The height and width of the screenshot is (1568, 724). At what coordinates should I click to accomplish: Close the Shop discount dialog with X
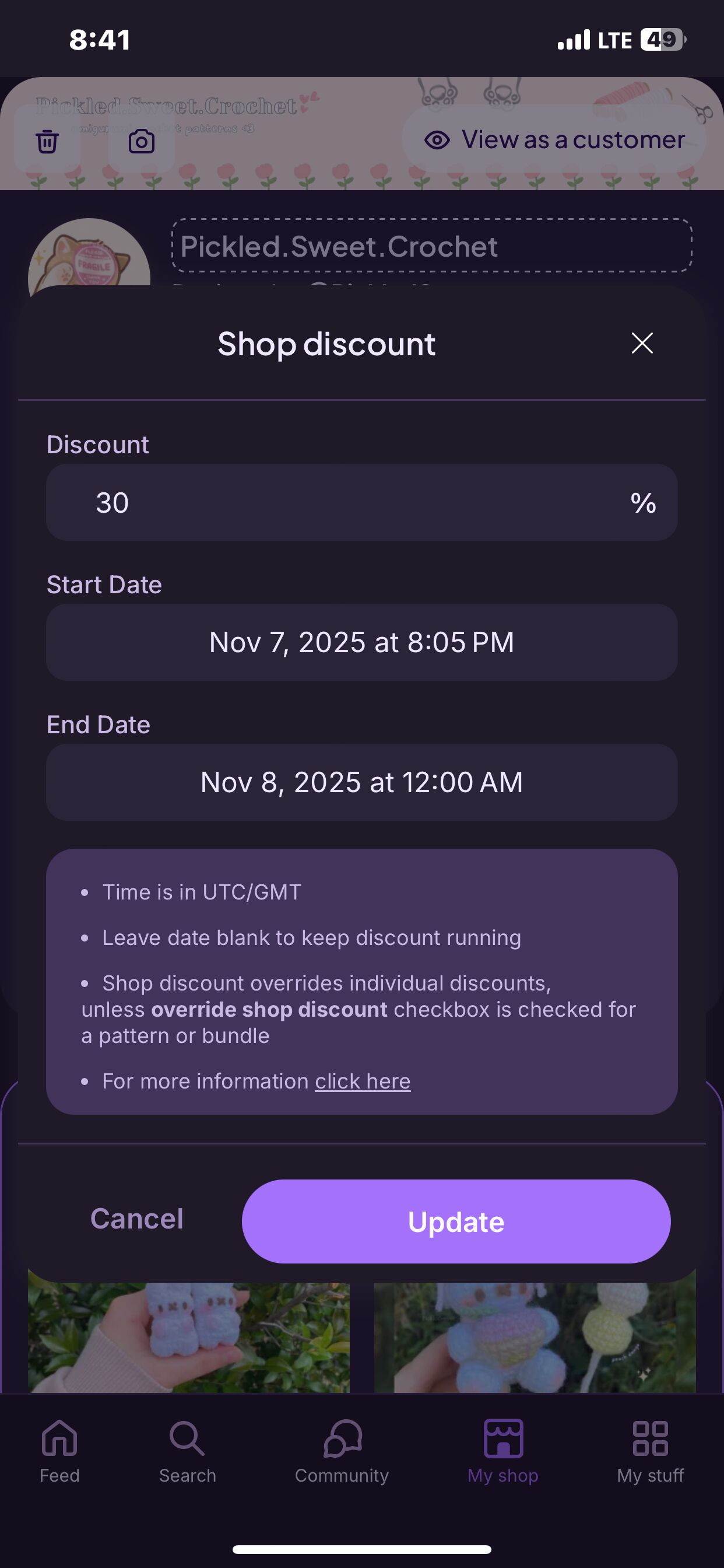click(x=642, y=344)
